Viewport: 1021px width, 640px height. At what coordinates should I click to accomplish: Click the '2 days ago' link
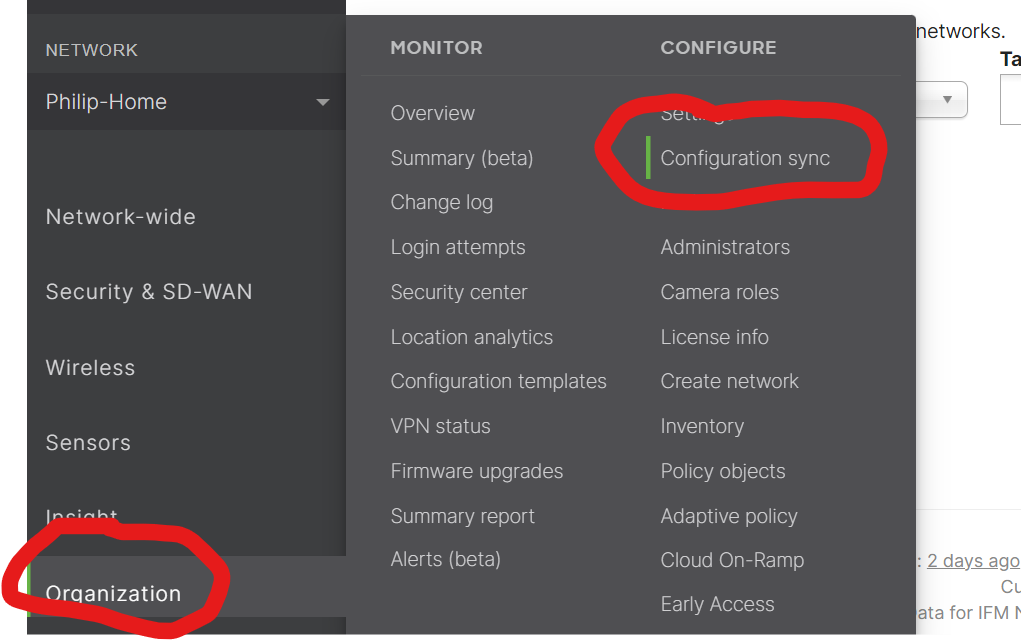pos(973,561)
